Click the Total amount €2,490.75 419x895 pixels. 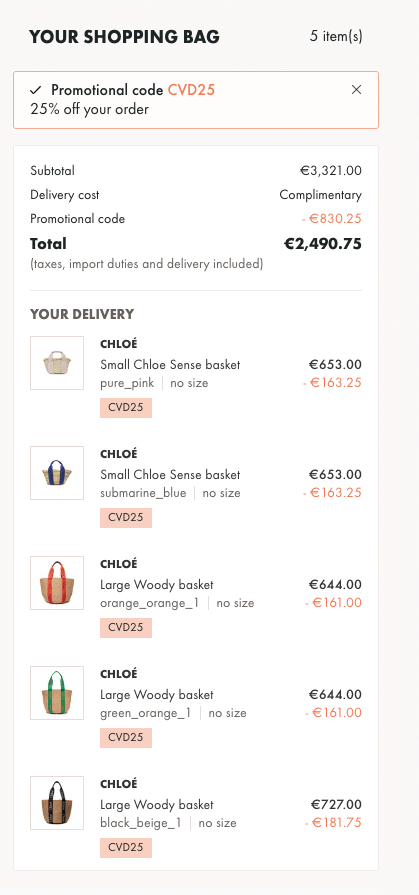[323, 244]
